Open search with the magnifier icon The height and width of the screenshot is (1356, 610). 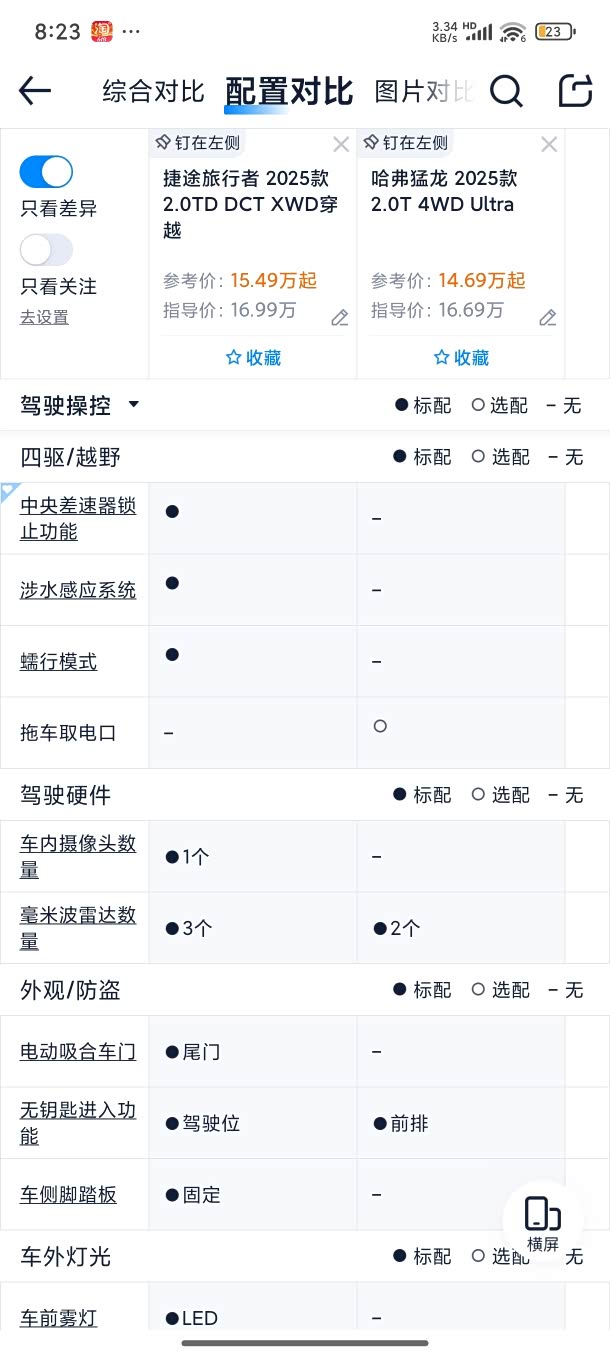tap(506, 91)
